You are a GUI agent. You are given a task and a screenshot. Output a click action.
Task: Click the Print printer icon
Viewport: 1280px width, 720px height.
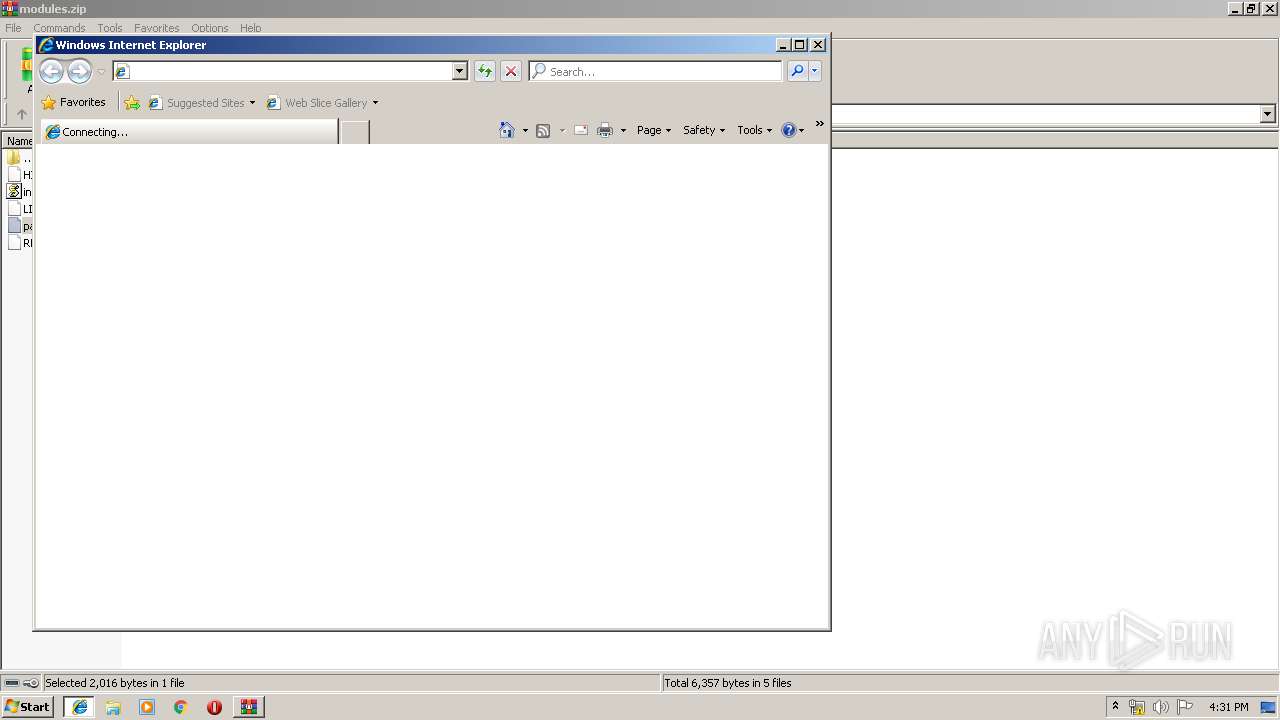pos(605,130)
